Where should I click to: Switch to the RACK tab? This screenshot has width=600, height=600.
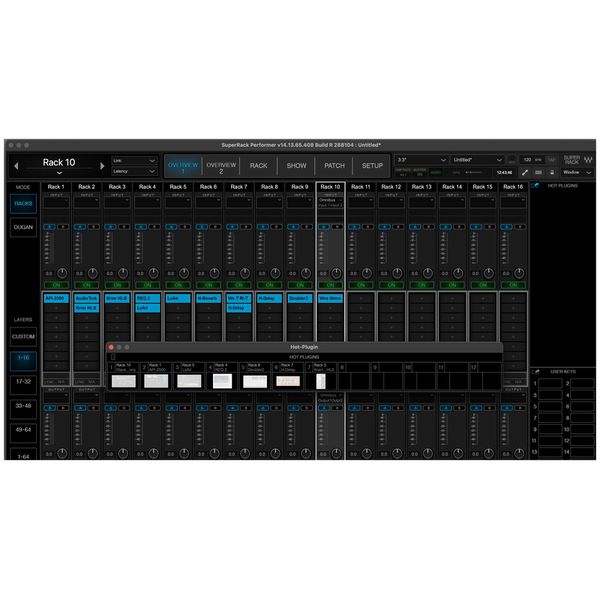coord(259,166)
